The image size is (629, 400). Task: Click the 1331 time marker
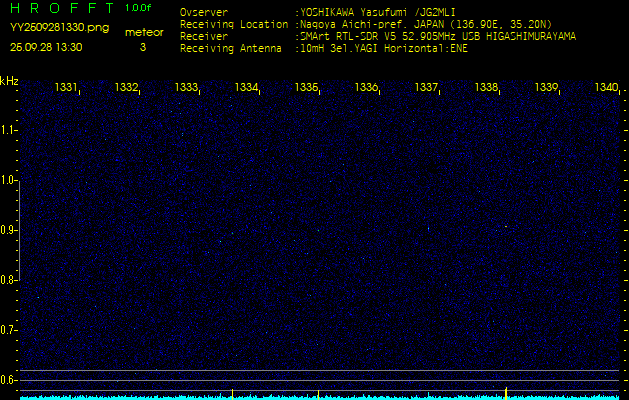(67, 88)
